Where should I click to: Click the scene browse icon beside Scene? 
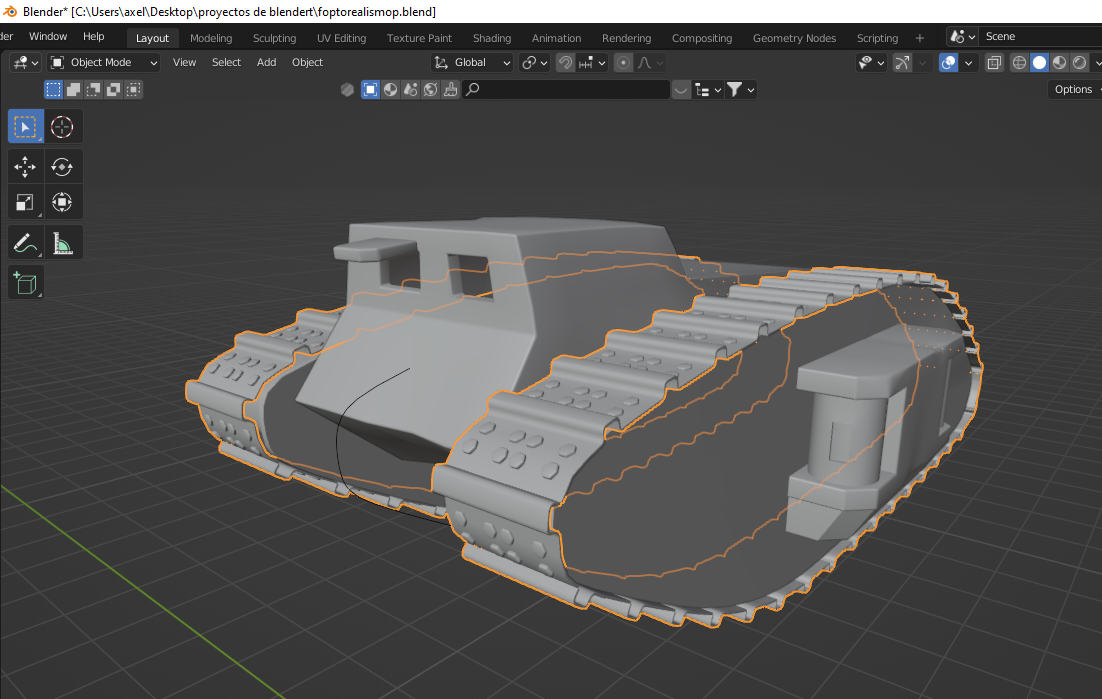(x=963, y=37)
